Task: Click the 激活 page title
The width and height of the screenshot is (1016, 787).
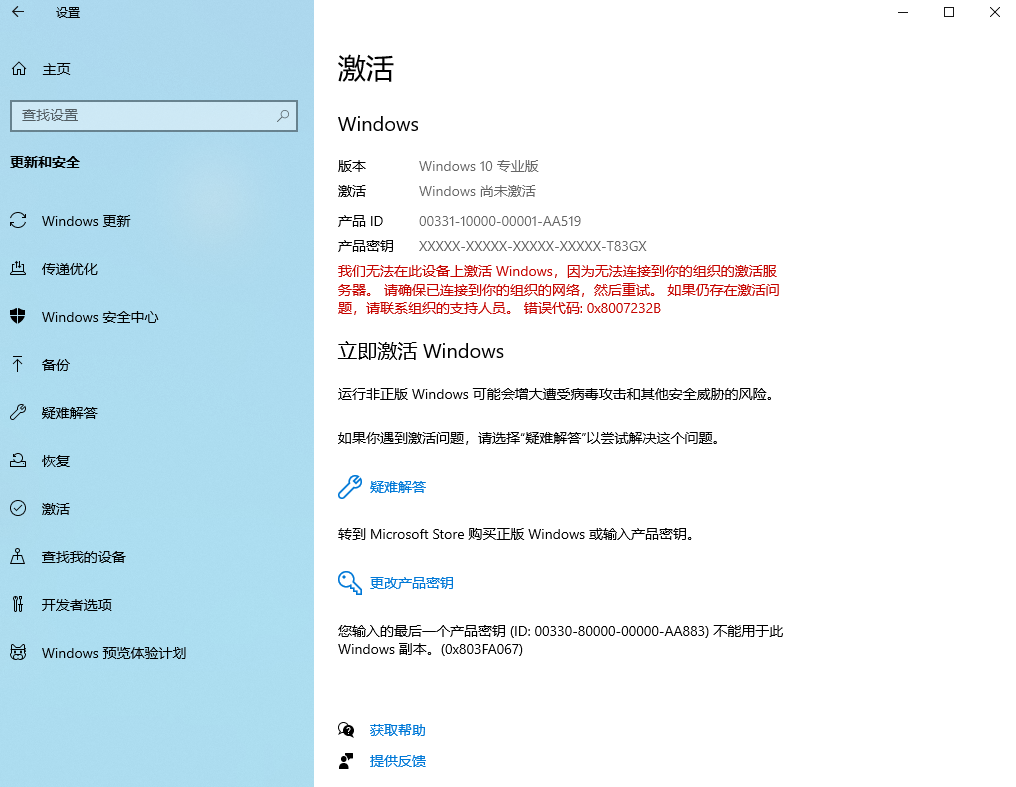Action: coord(365,68)
